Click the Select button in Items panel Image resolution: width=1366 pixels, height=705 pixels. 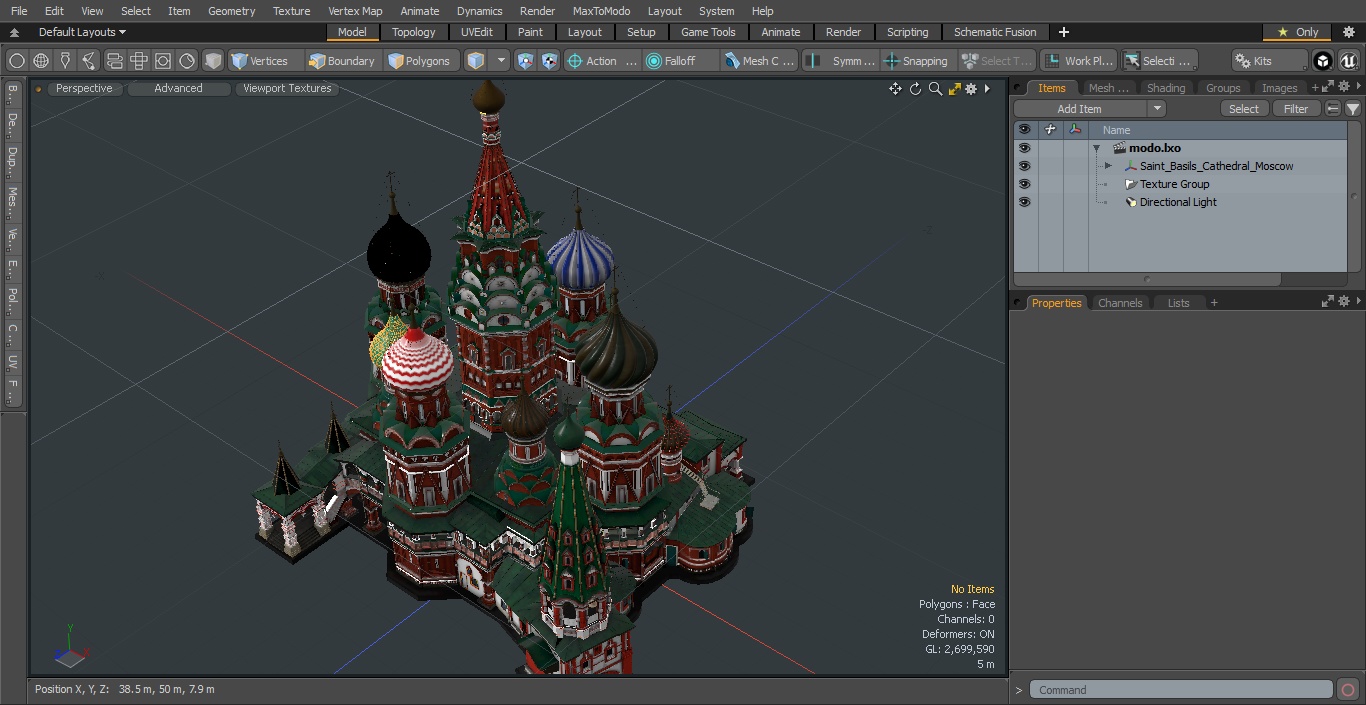[x=1244, y=109]
